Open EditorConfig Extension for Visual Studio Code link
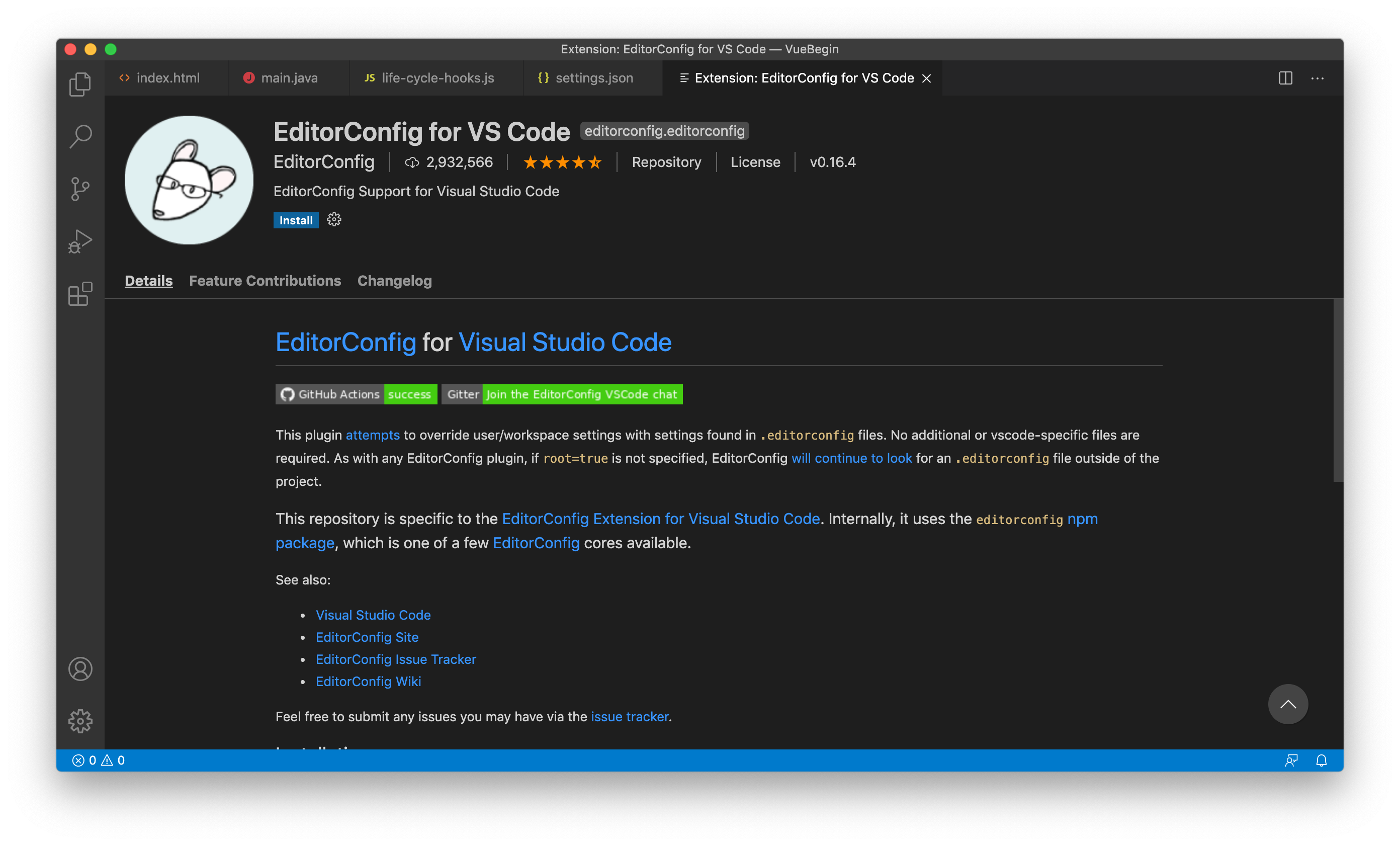 (x=661, y=519)
